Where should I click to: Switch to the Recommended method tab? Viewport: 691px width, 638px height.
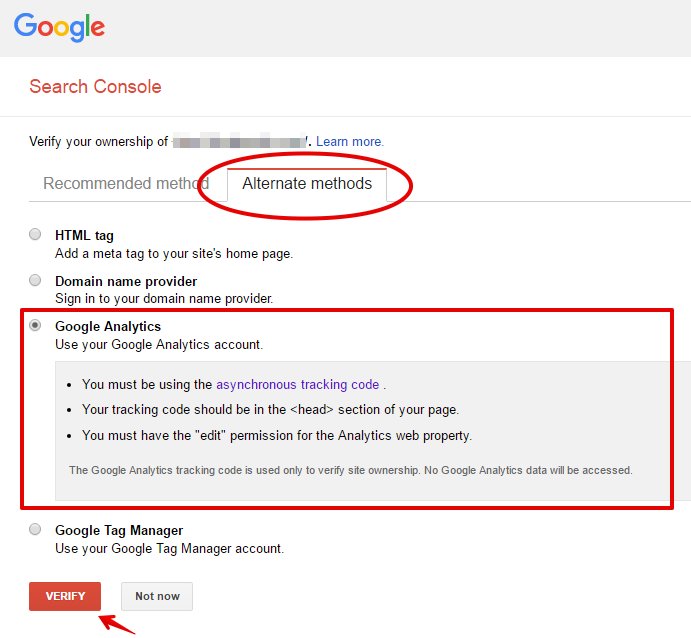pos(126,183)
